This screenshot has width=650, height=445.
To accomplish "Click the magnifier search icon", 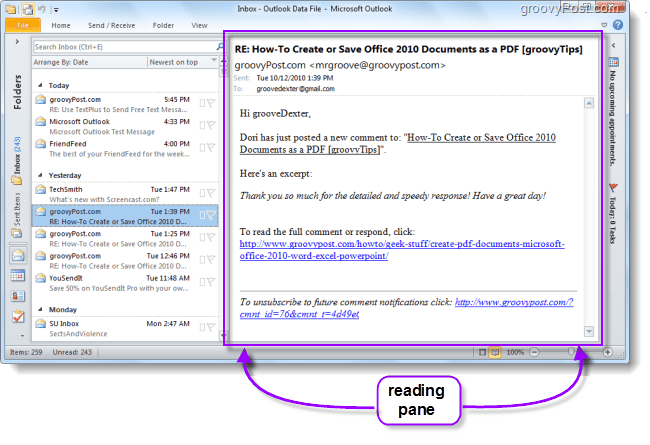I will (220, 46).
